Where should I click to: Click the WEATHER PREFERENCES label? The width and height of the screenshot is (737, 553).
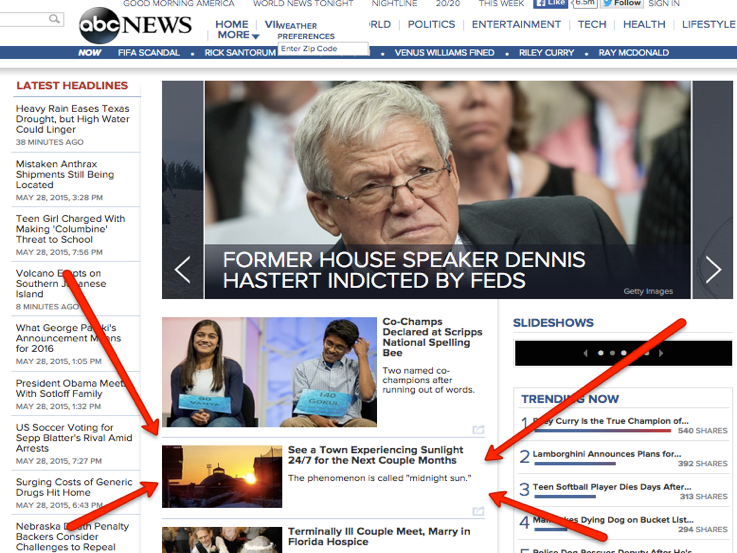(306, 31)
